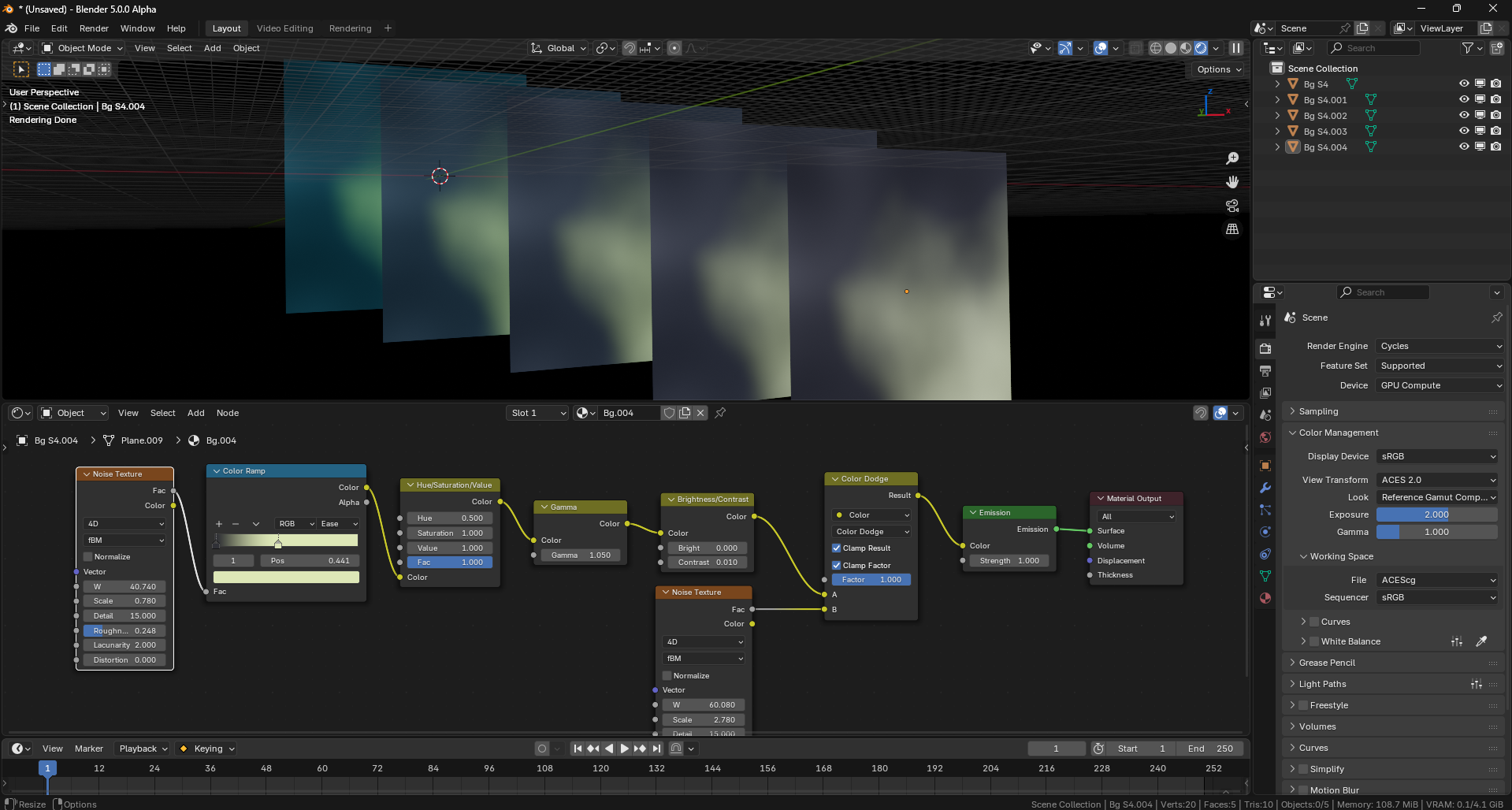Image resolution: width=1512 pixels, height=810 pixels.
Task: Toggle Clamp Factor checkbox
Action: click(x=837, y=566)
